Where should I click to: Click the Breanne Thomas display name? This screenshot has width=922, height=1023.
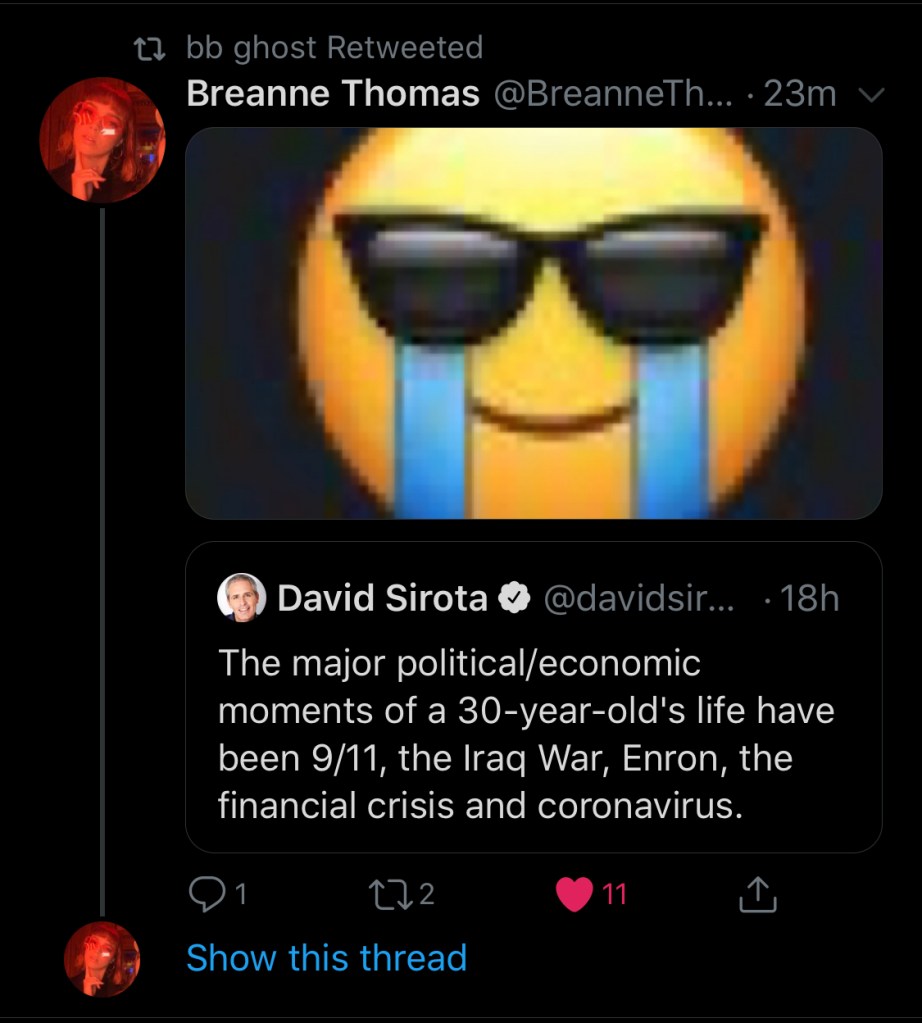point(333,94)
